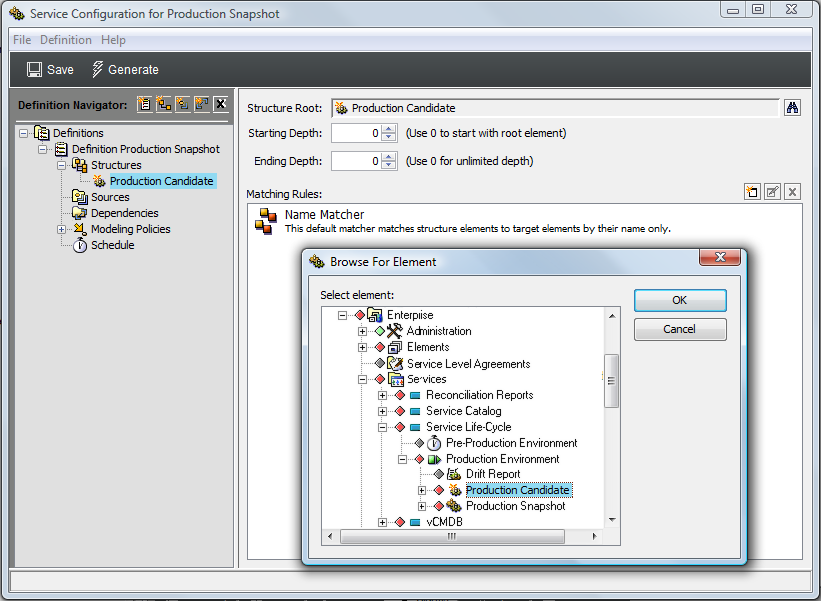Select Definitions in the navigator tree
821x601 pixels.
pyautogui.click(x=78, y=133)
